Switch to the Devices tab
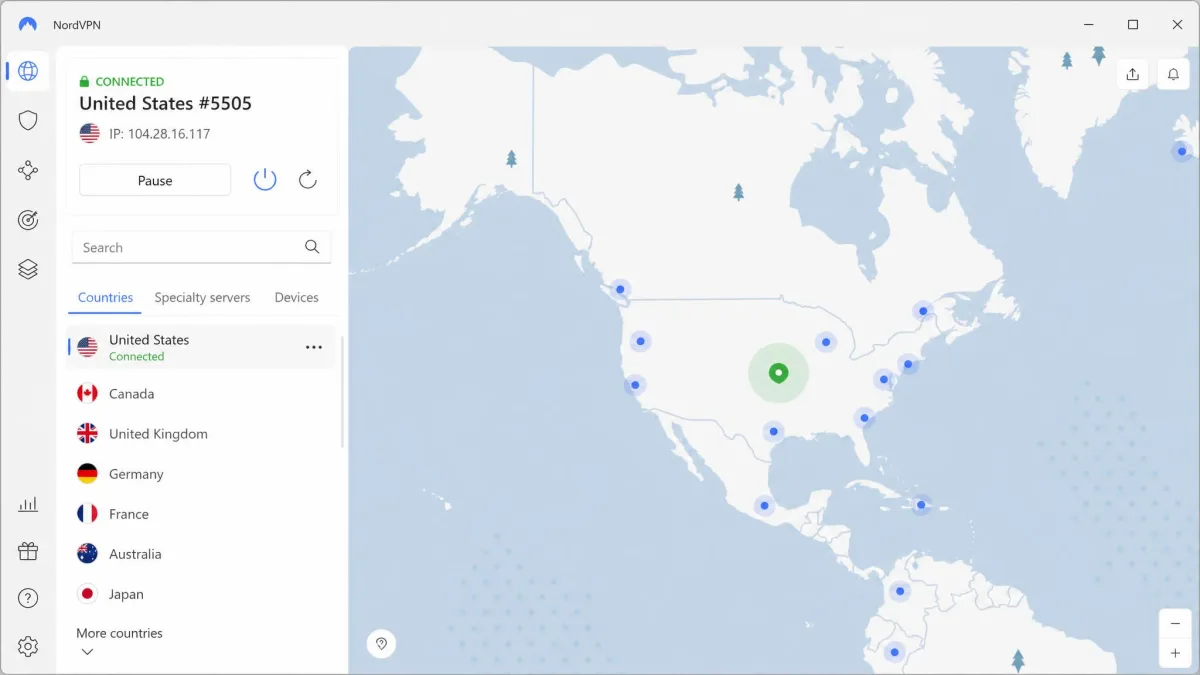The width and height of the screenshot is (1200, 675). coord(296,297)
